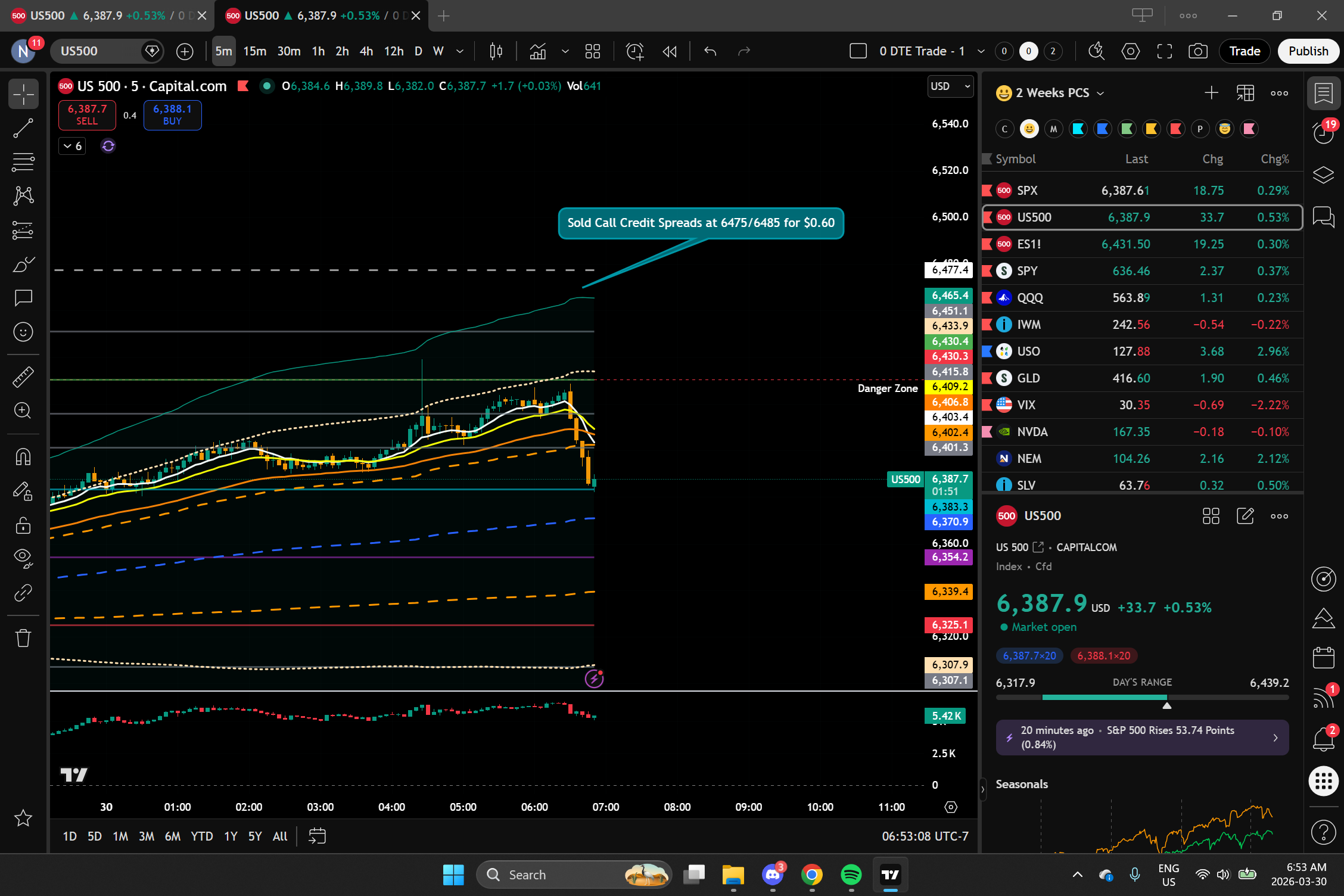
Task: Open the USD currency dropdown
Action: (950, 86)
